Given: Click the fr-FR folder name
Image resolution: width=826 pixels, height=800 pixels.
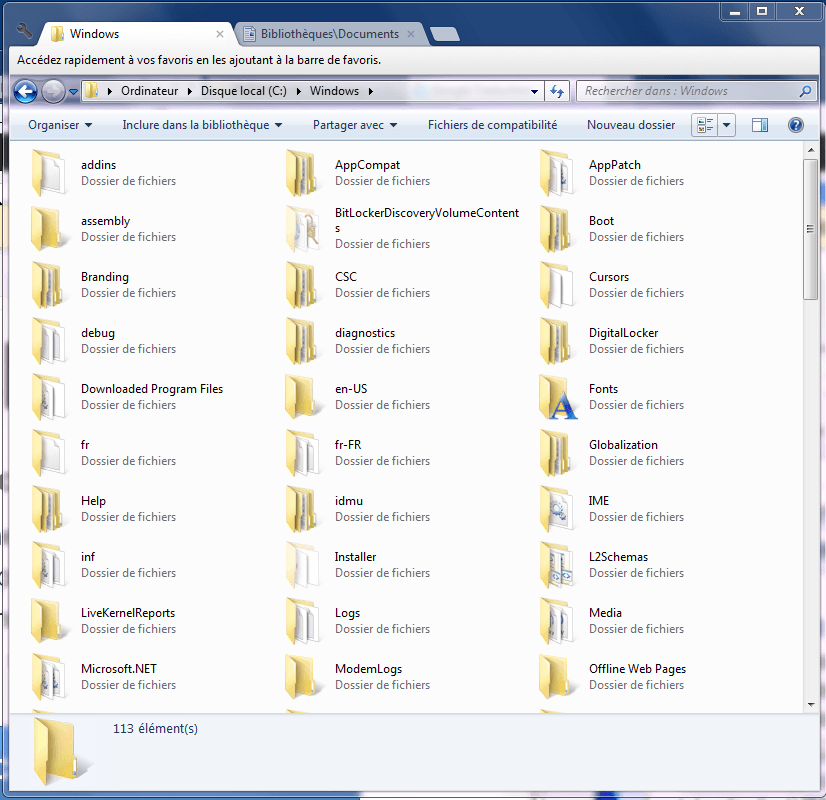Looking at the screenshot, I should (348, 445).
